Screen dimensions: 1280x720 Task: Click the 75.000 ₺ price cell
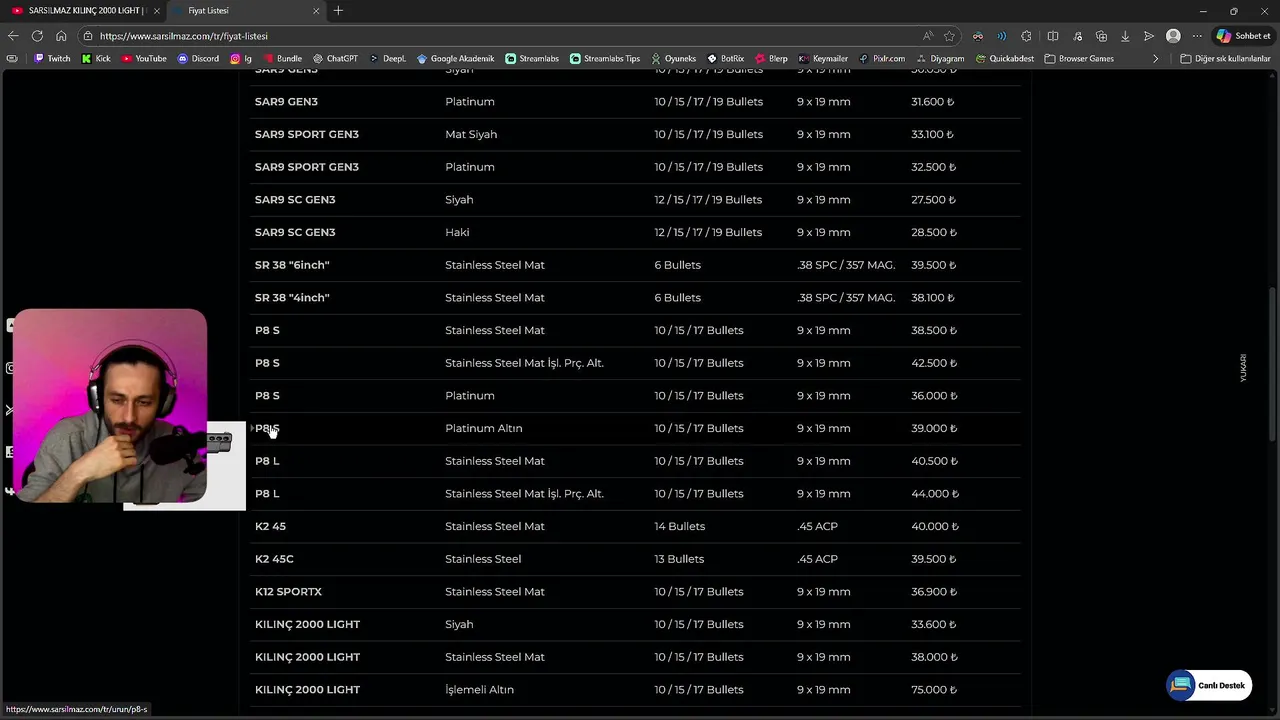click(934, 690)
